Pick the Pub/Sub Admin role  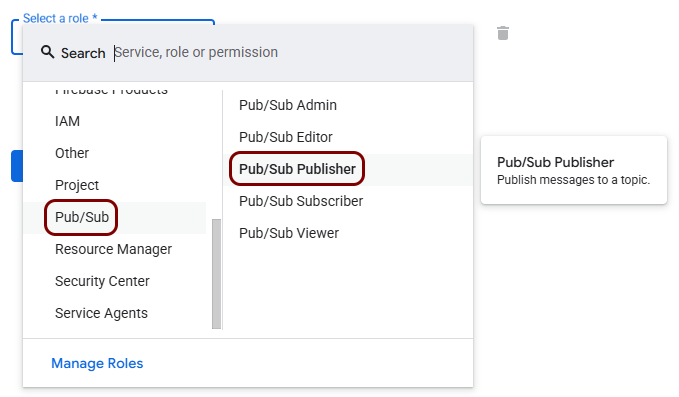point(288,105)
